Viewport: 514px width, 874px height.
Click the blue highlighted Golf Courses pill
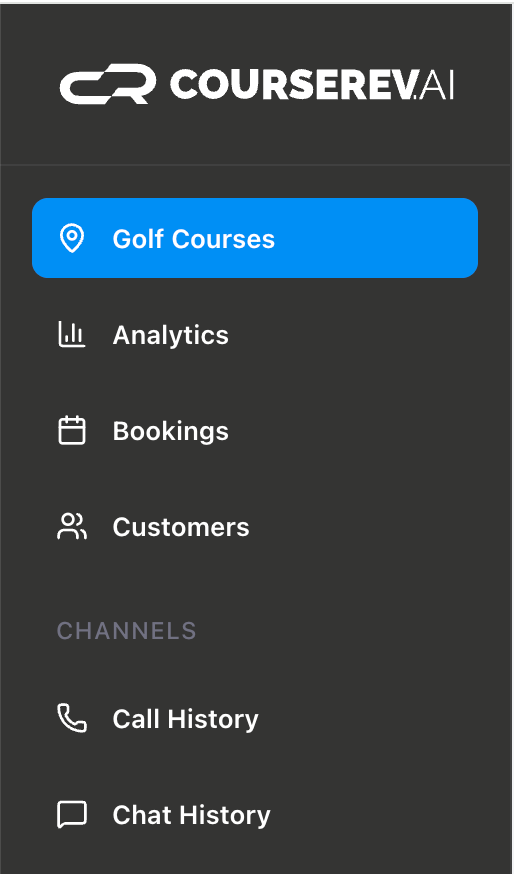point(255,238)
